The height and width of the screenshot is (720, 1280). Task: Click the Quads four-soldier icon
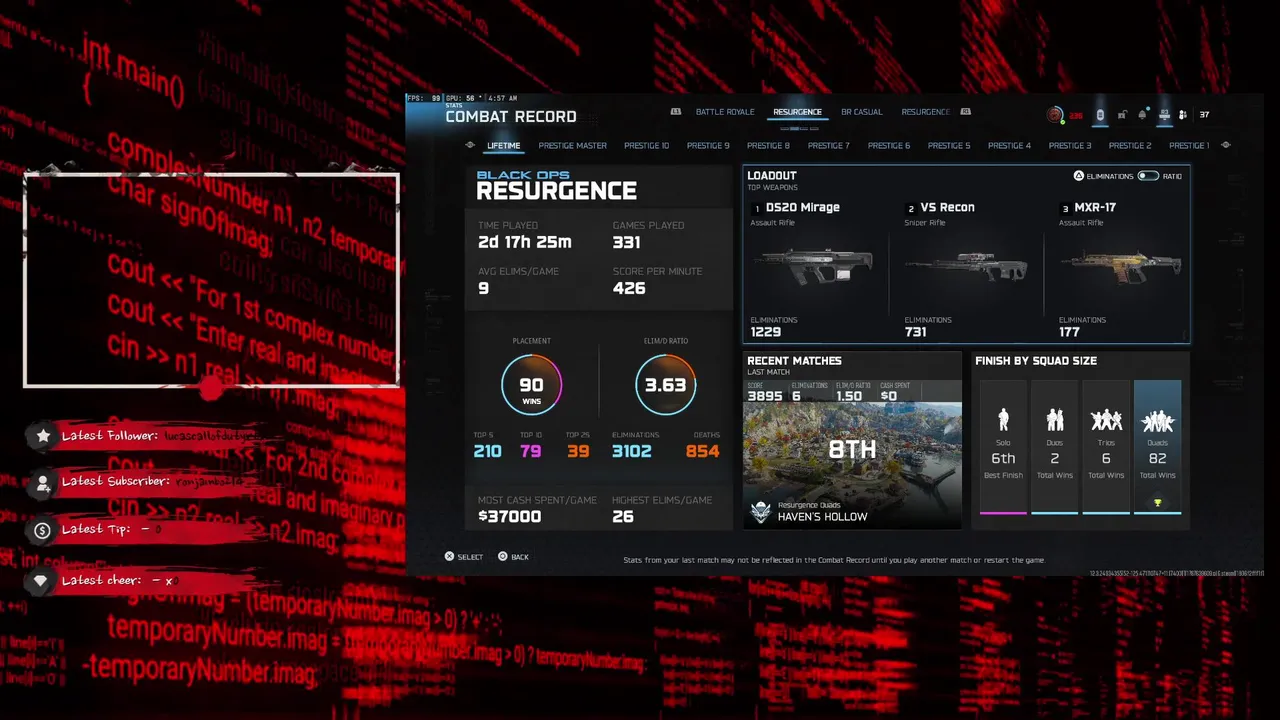(x=1158, y=420)
